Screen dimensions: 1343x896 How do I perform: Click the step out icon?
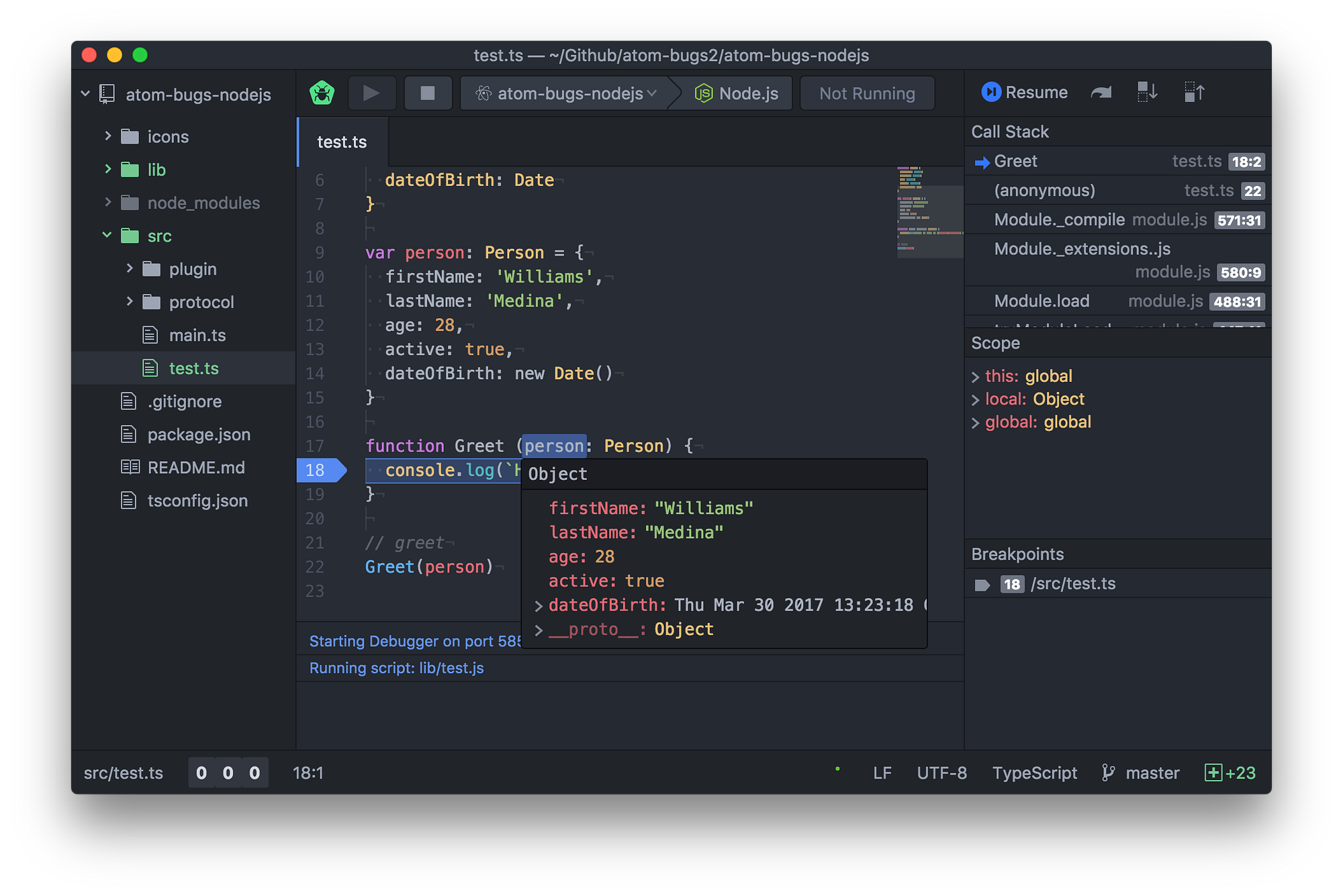pos(1195,92)
